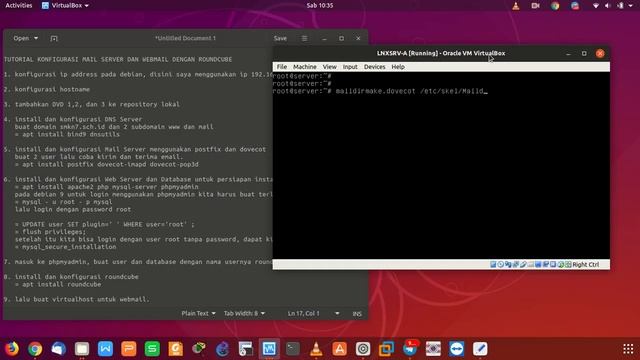Open Telegram from the dock
Image resolution: width=640 pixels, height=360 pixels.
(x=410, y=349)
